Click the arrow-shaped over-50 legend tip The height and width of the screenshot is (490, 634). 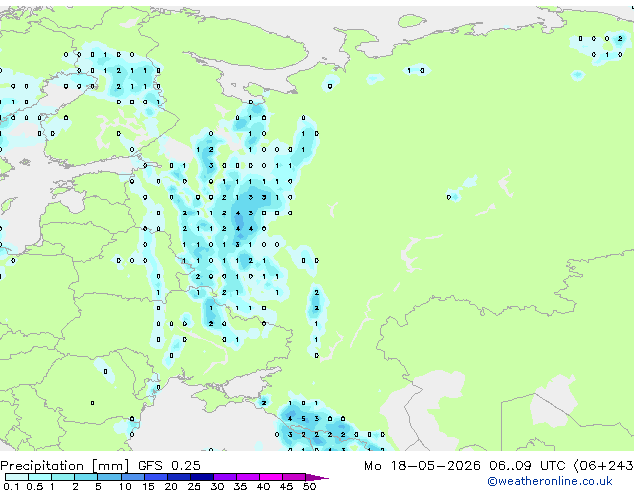[317, 477]
